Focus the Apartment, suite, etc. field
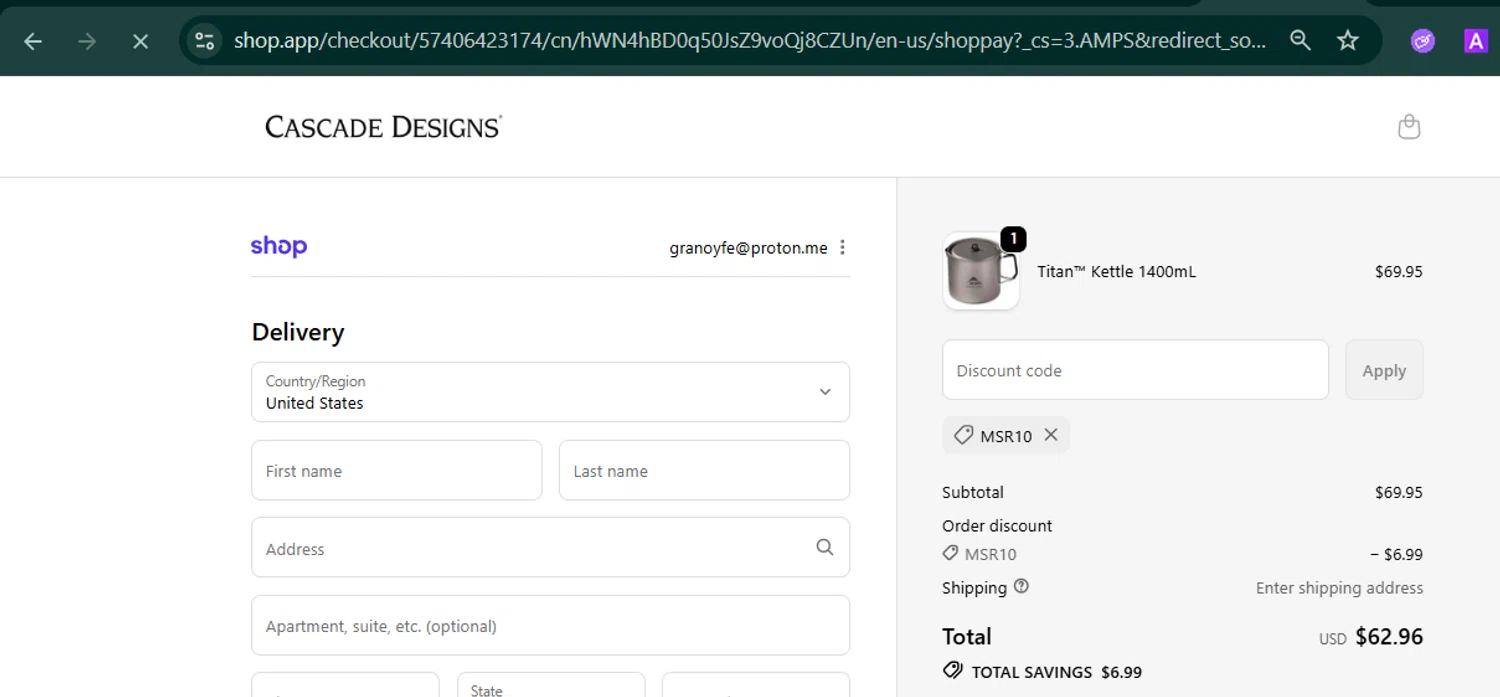This screenshot has height=697, width=1500. [x=550, y=625]
